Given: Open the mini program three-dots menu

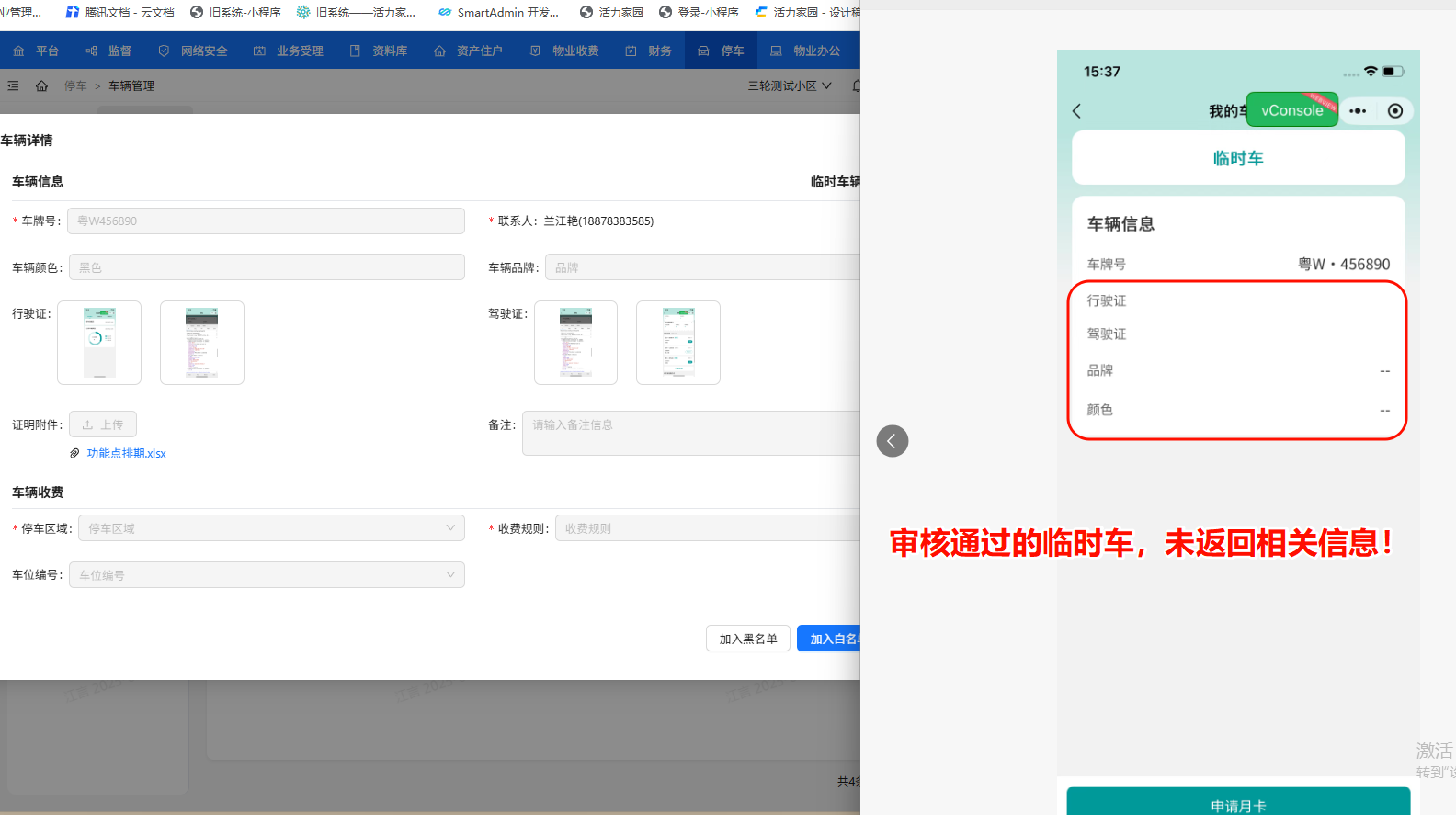Looking at the screenshot, I should coord(1358,111).
